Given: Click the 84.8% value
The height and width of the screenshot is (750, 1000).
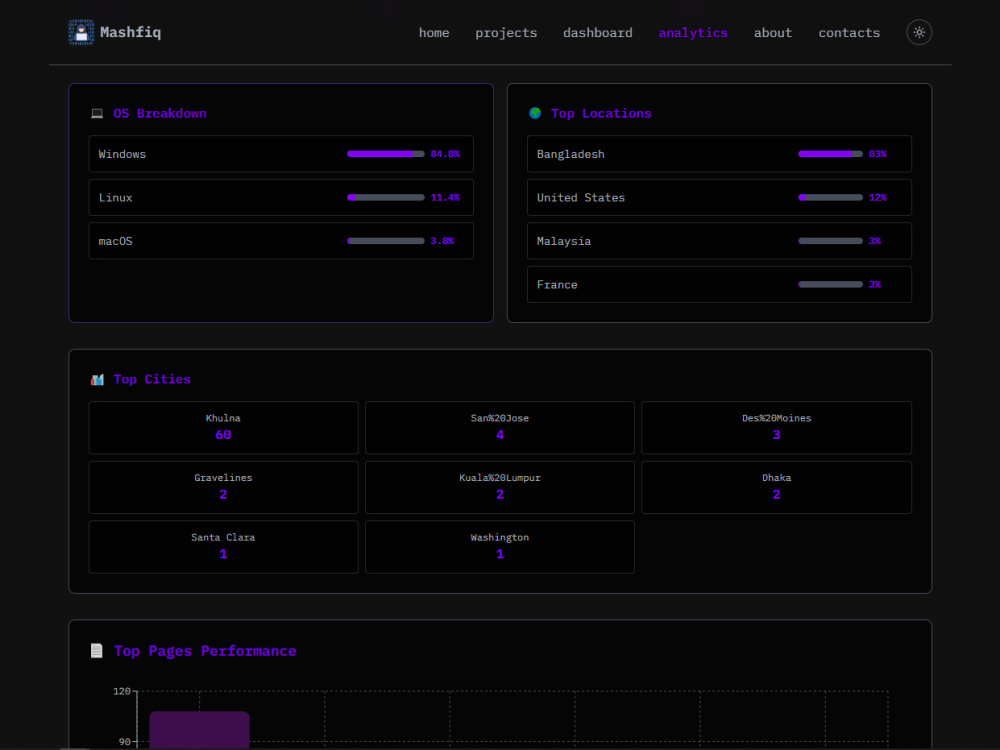Looking at the screenshot, I should pos(445,154).
